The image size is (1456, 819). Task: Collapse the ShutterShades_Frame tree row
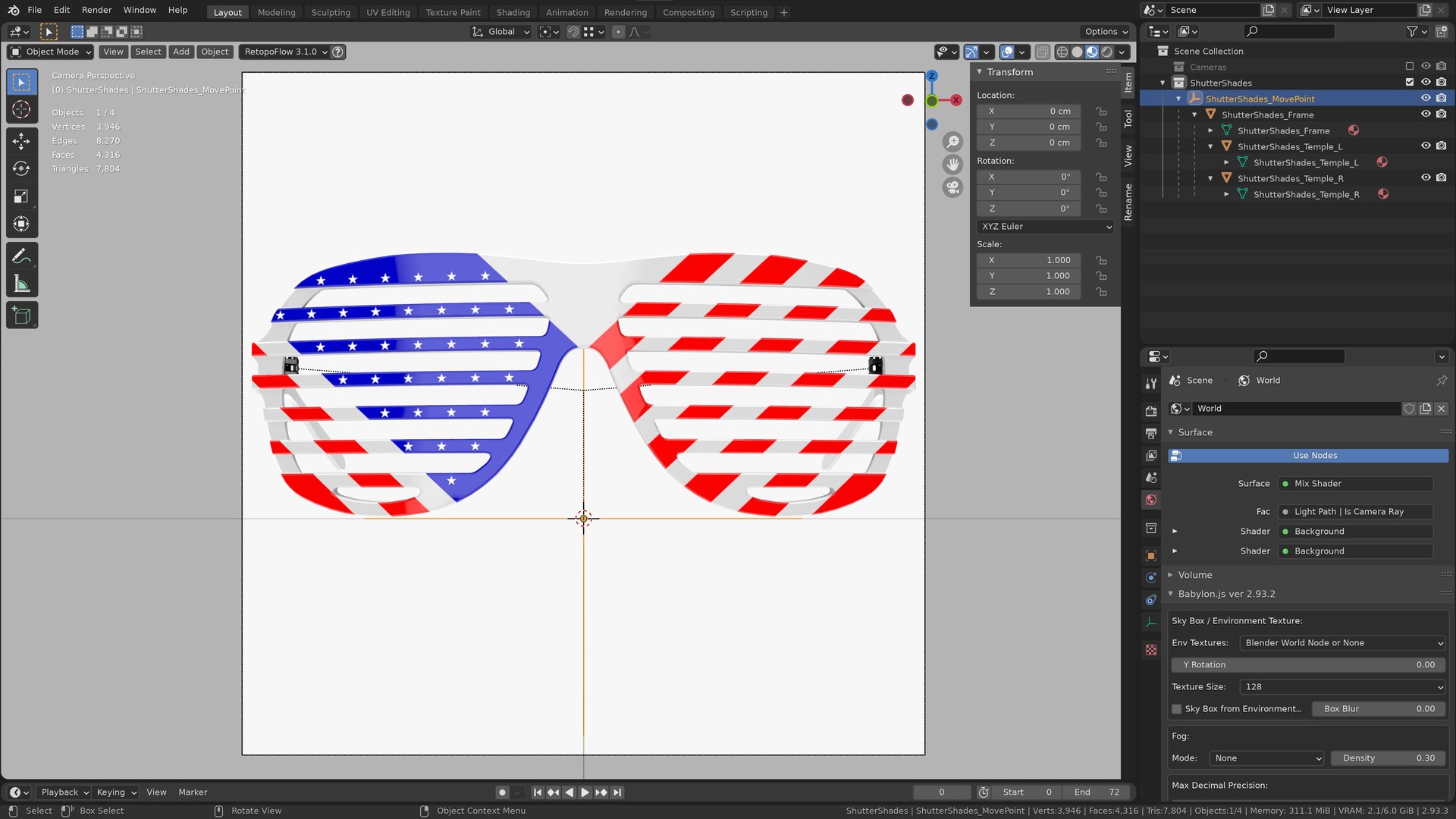[1194, 115]
